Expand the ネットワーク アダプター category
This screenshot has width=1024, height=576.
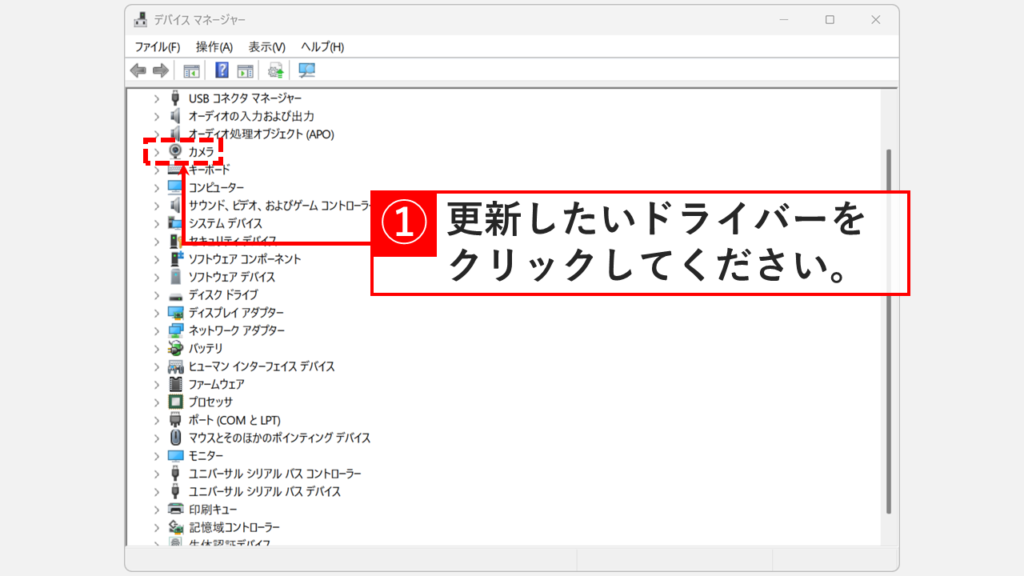[x=155, y=330]
